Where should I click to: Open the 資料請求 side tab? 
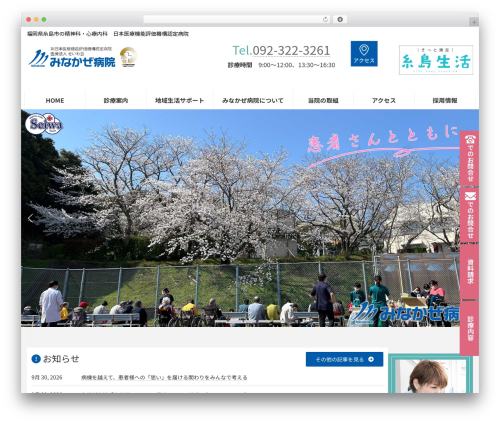469,271
